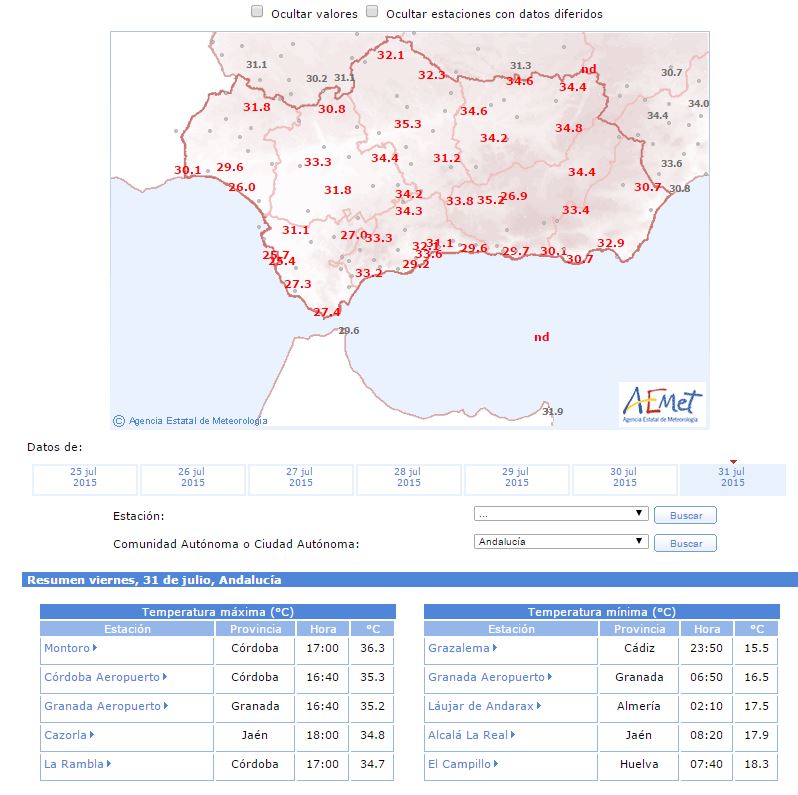Open the Alcalá La Real station link

pos(468,735)
